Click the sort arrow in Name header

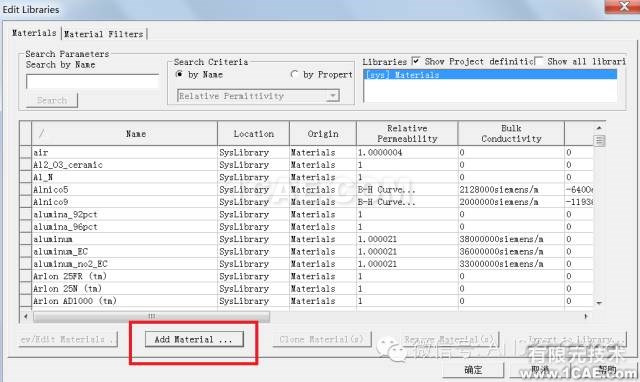(43, 133)
